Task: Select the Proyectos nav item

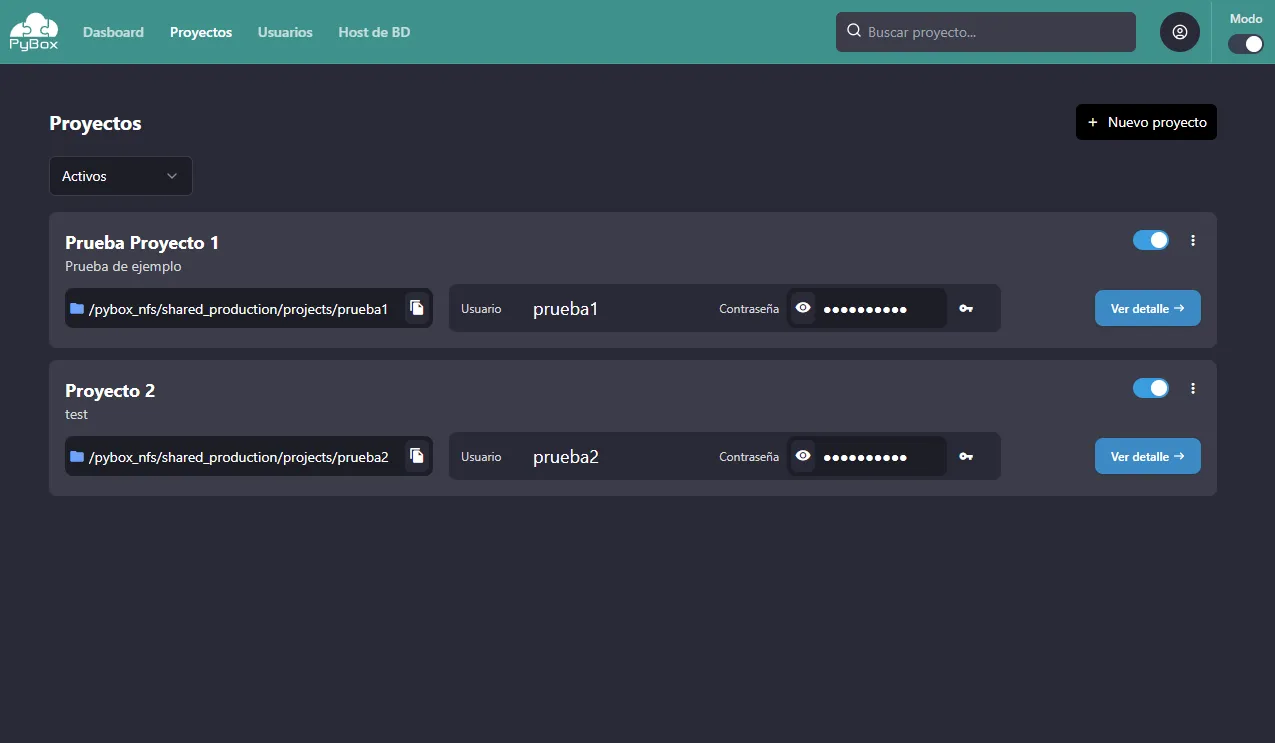Action: coord(201,32)
